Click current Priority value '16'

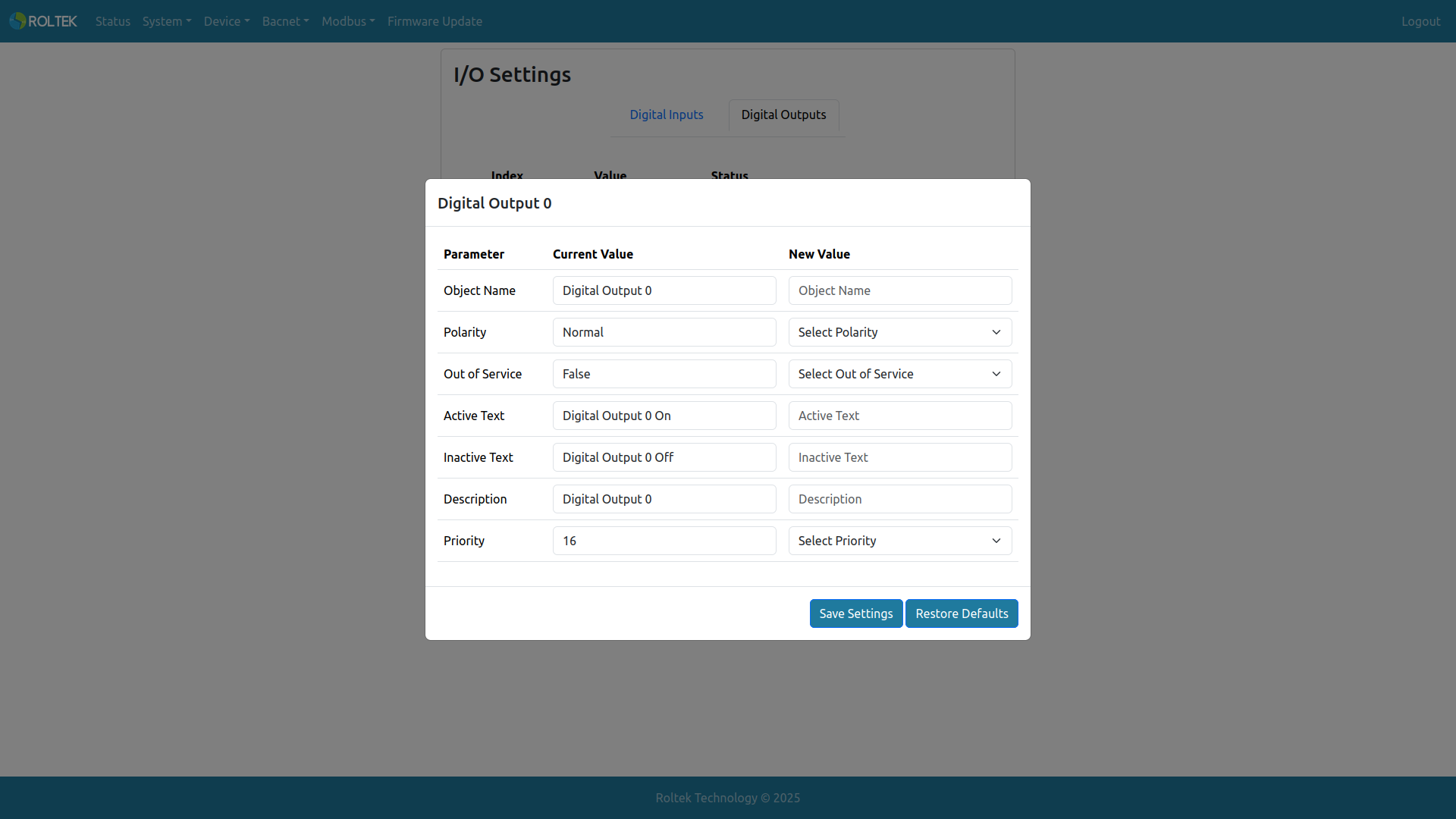pos(664,541)
